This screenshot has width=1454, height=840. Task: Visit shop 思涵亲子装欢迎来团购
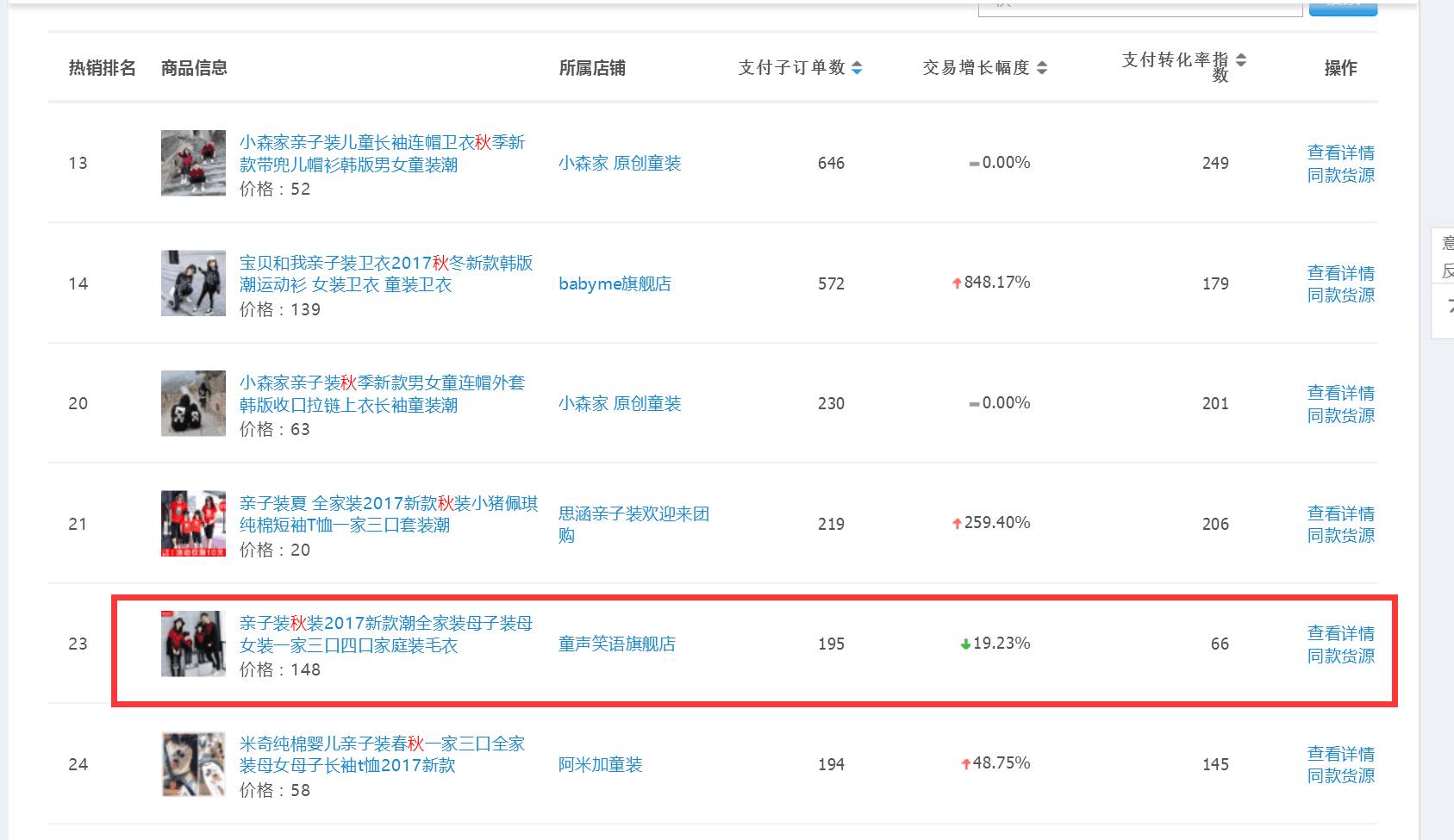(633, 524)
